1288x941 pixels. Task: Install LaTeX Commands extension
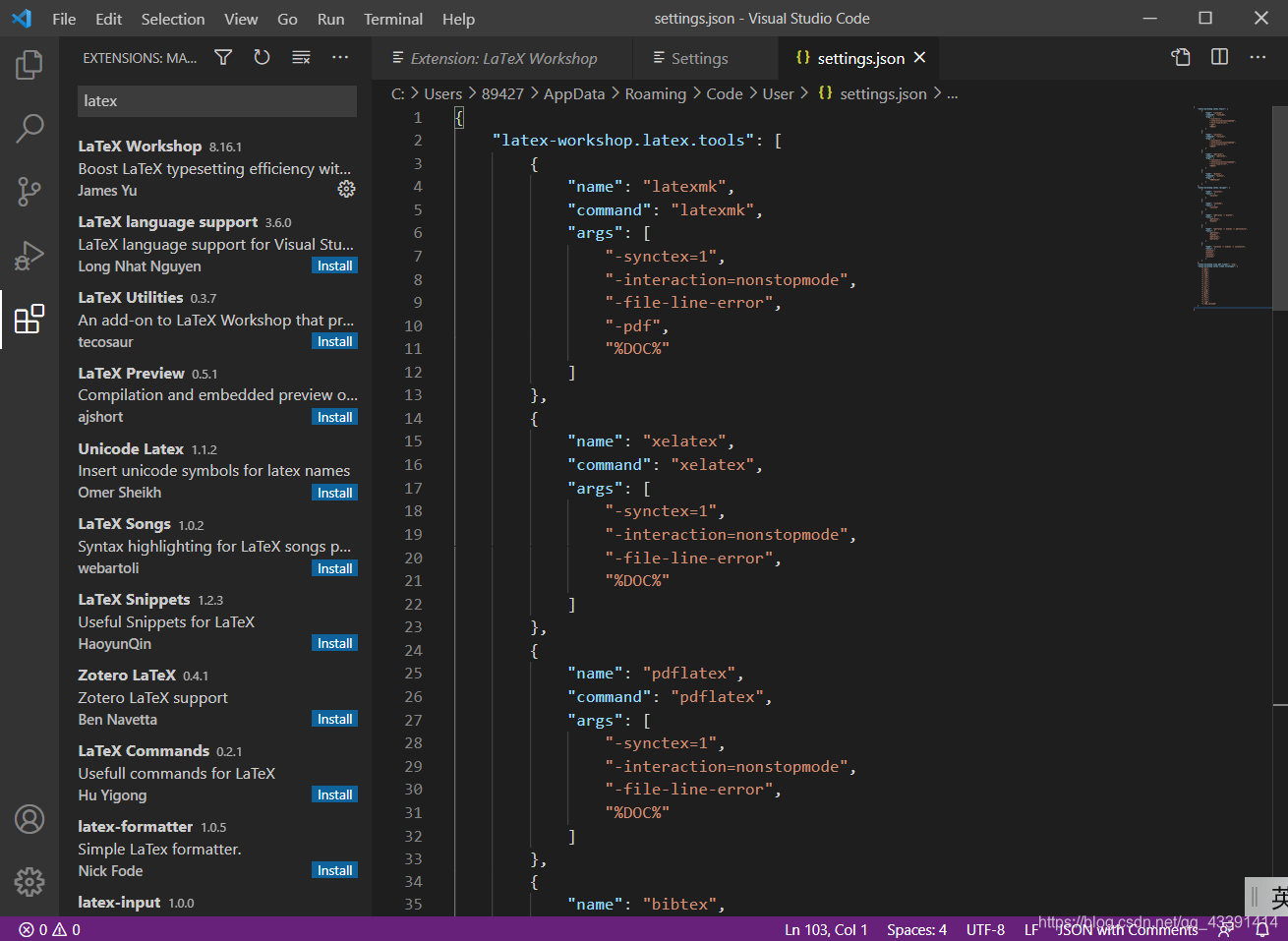coord(334,794)
